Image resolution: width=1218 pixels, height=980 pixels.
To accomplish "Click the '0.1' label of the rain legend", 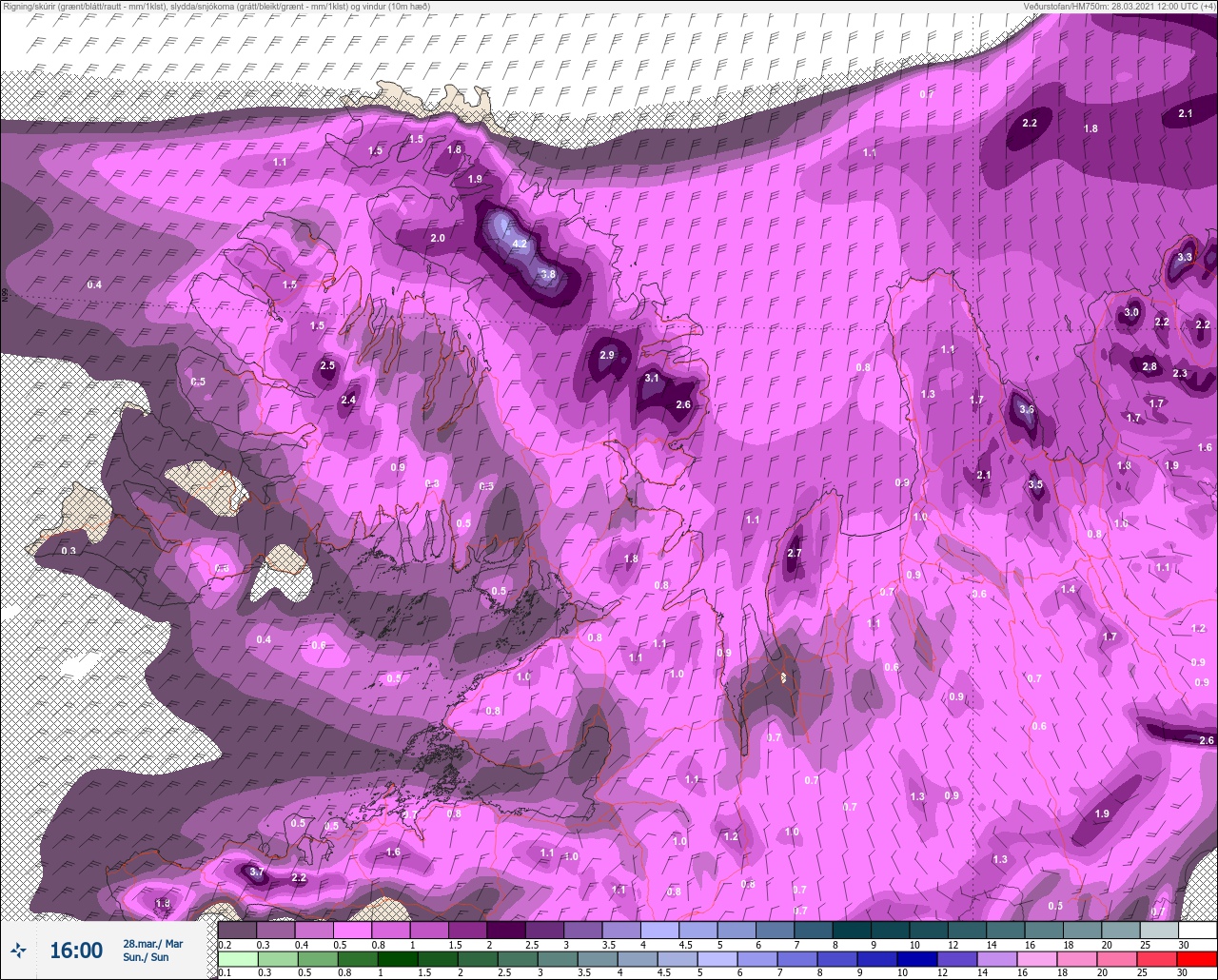I will pos(225,972).
